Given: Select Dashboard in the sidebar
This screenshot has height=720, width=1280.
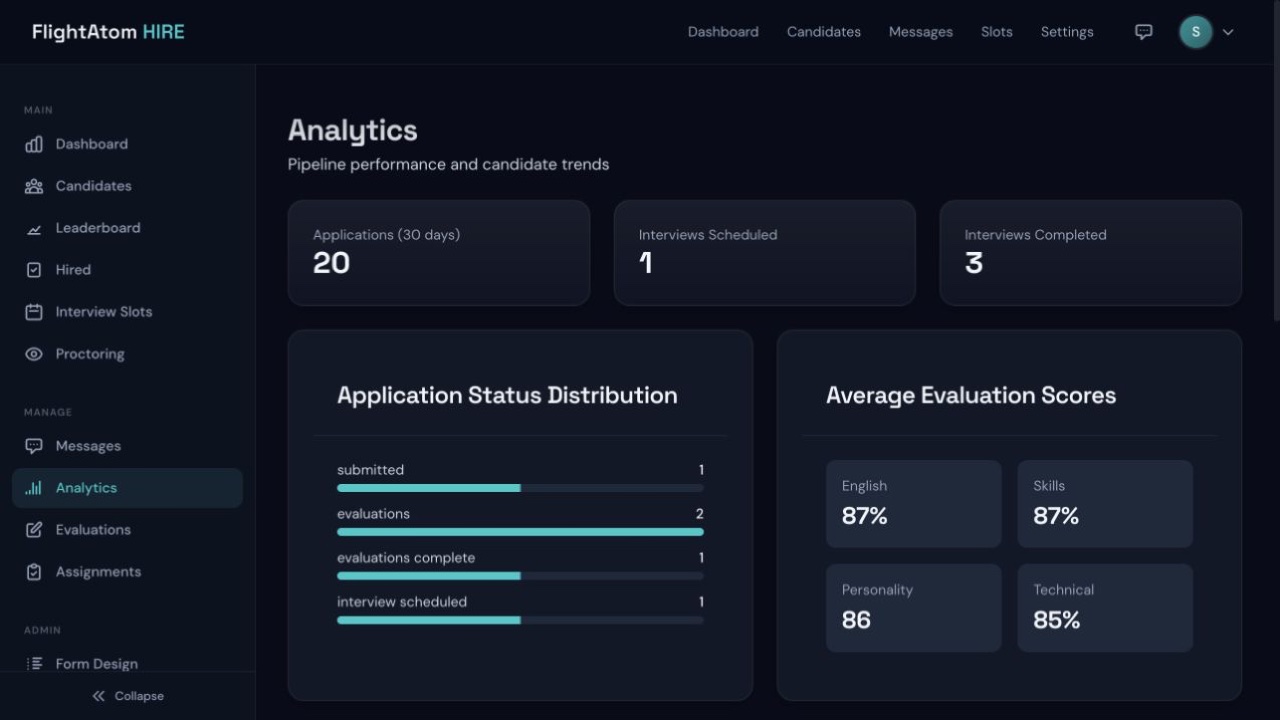Looking at the screenshot, I should pos(128,144).
